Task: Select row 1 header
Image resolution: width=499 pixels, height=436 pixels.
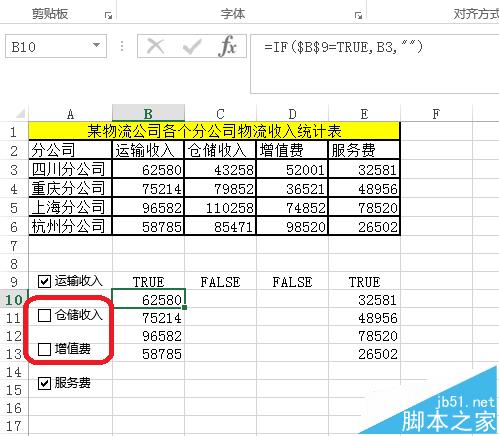Action: point(14,132)
